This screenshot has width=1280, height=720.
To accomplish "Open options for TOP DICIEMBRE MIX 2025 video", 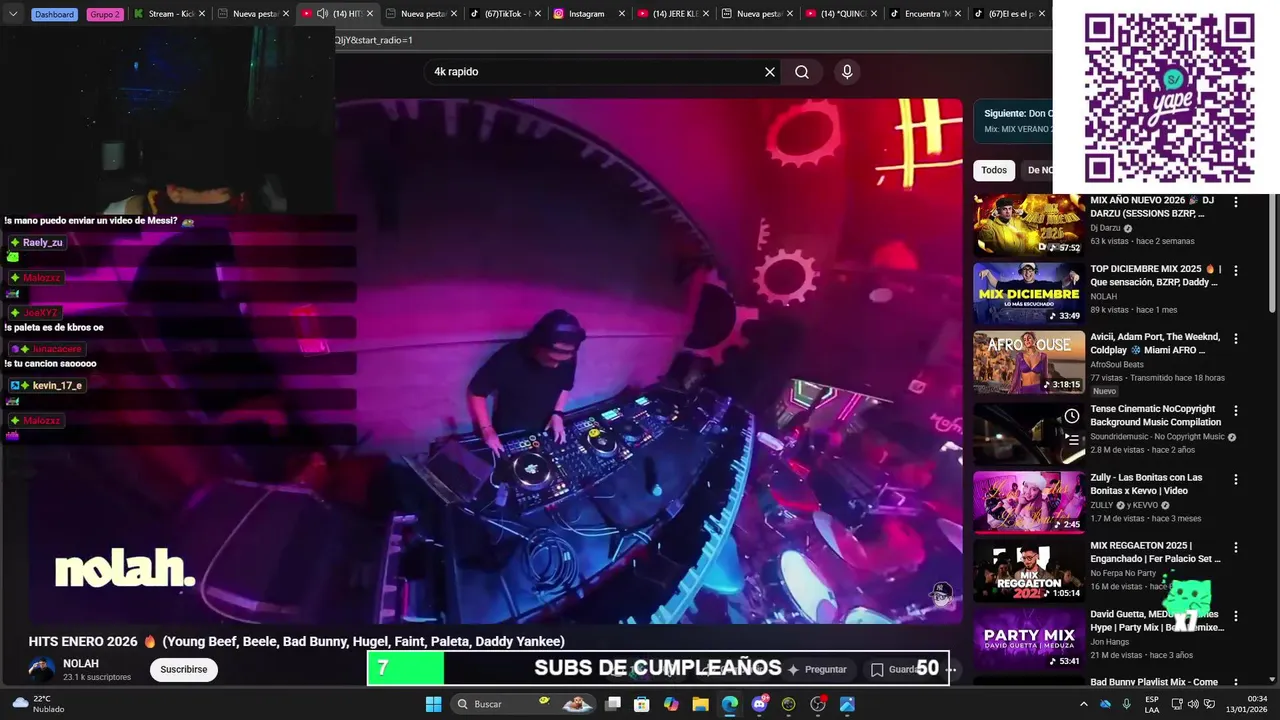I will [x=1236, y=270].
